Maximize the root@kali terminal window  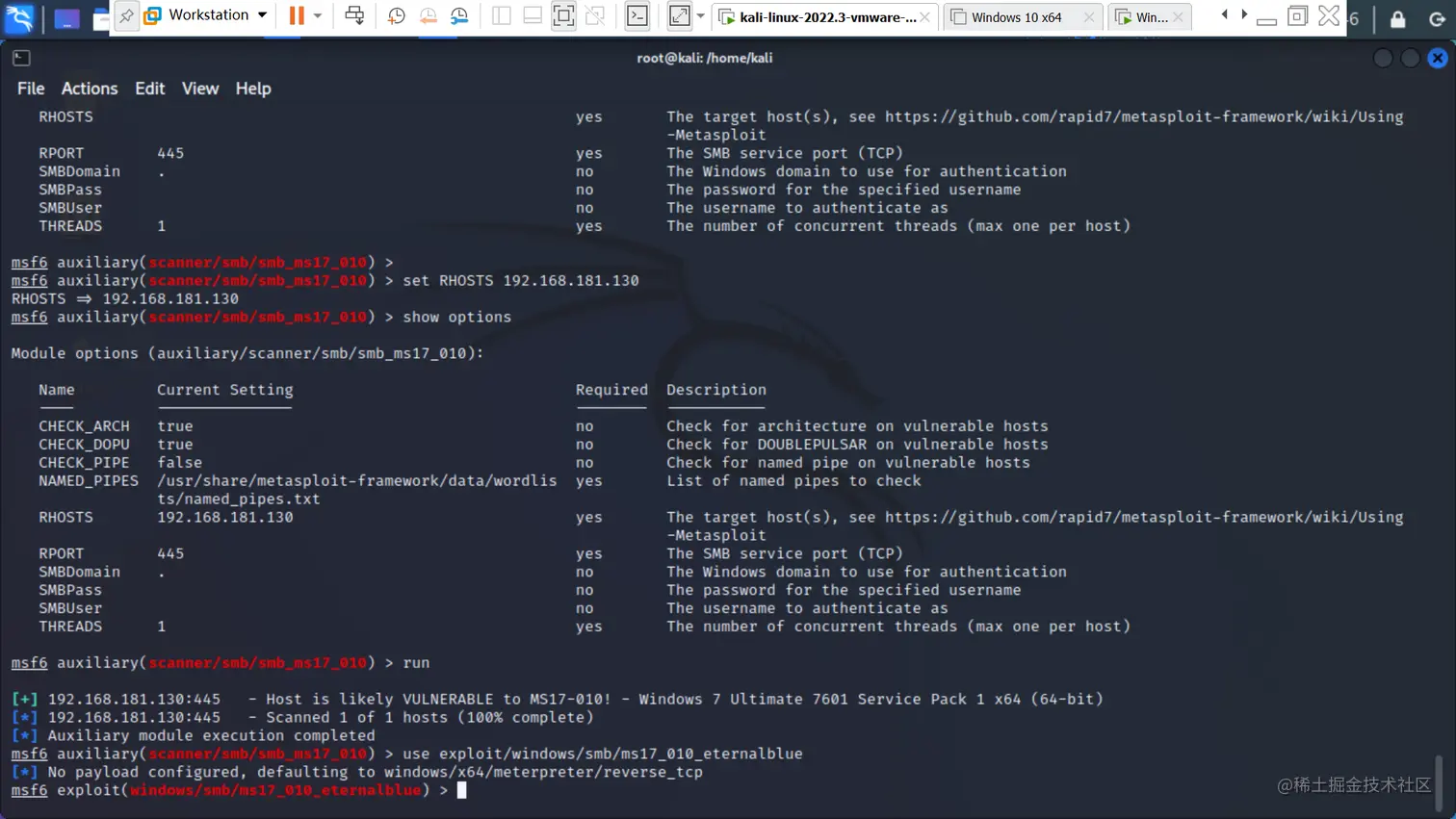pyautogui.click(x=1410, y=58)
